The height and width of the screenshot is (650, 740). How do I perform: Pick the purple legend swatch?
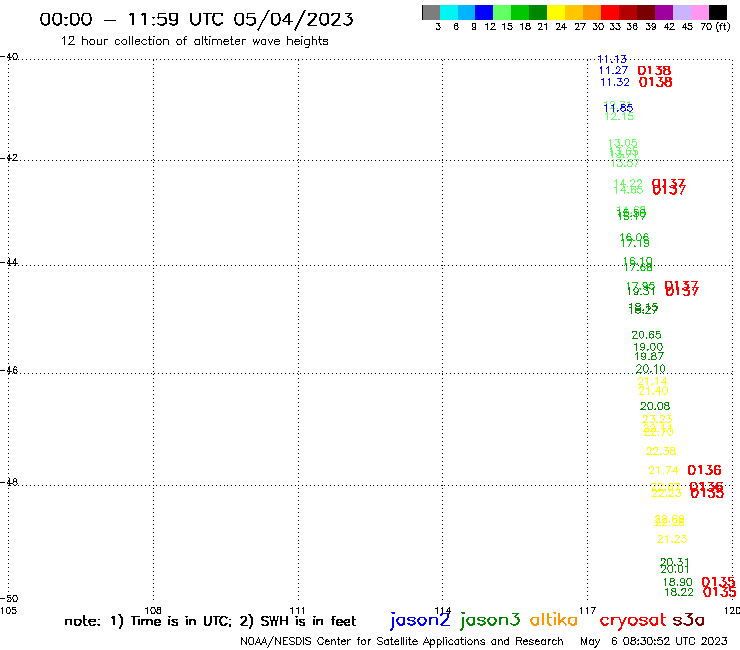[664, 12]
